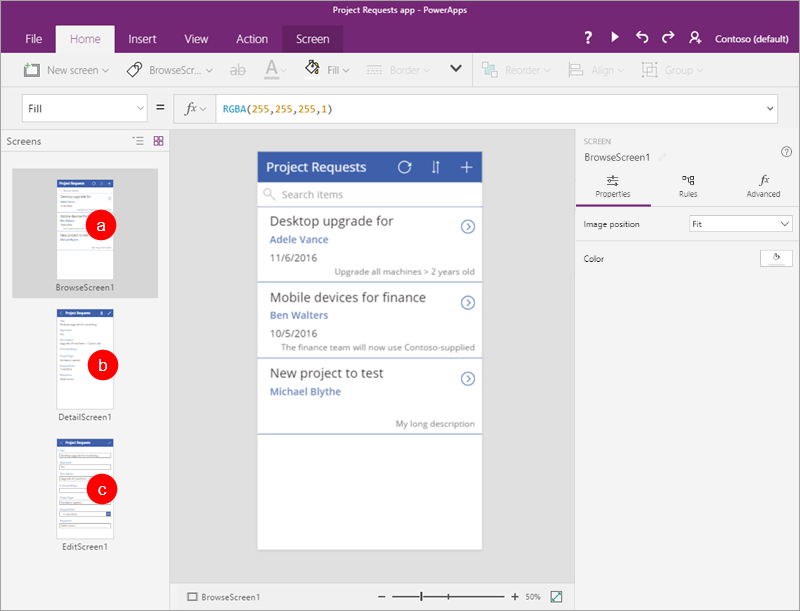
Task: Undo the last action
Action: pyautogui.click(x=642, y=37)
